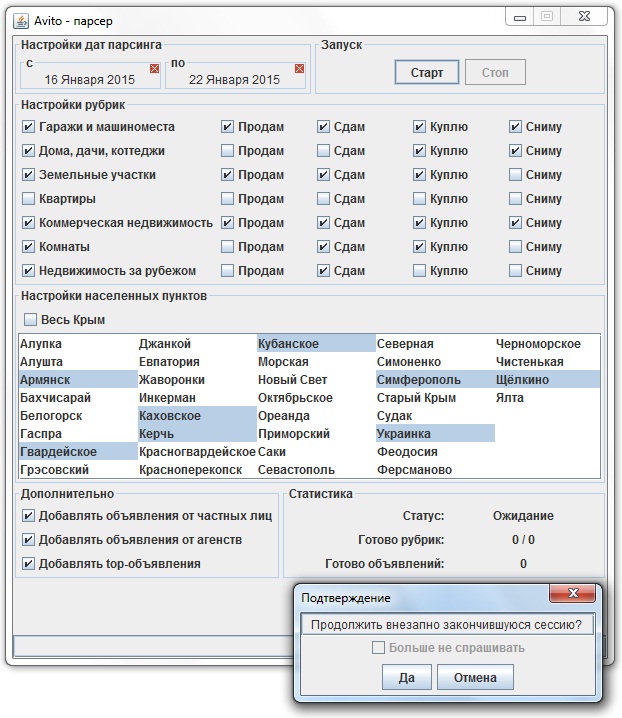Deselect Гвардейское in the towns list
Image resolution: width=622 pixels, height=718 pixels.
coord(78,451)
